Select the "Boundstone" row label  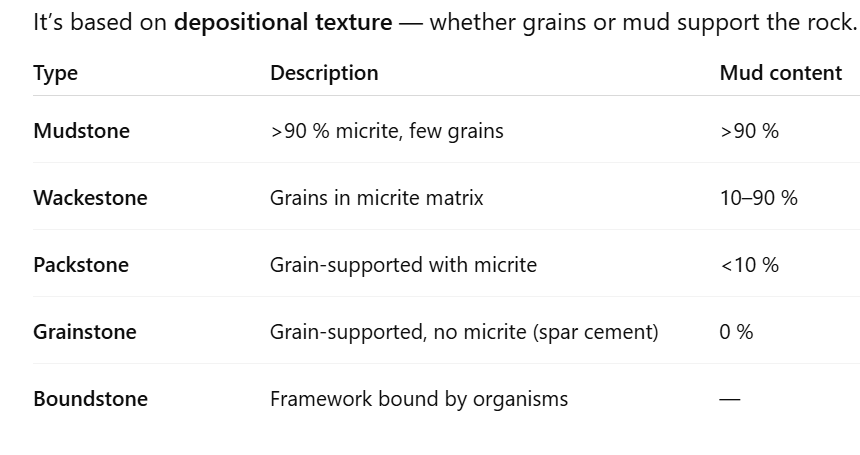pyautogui.click(x=90, y=399)
